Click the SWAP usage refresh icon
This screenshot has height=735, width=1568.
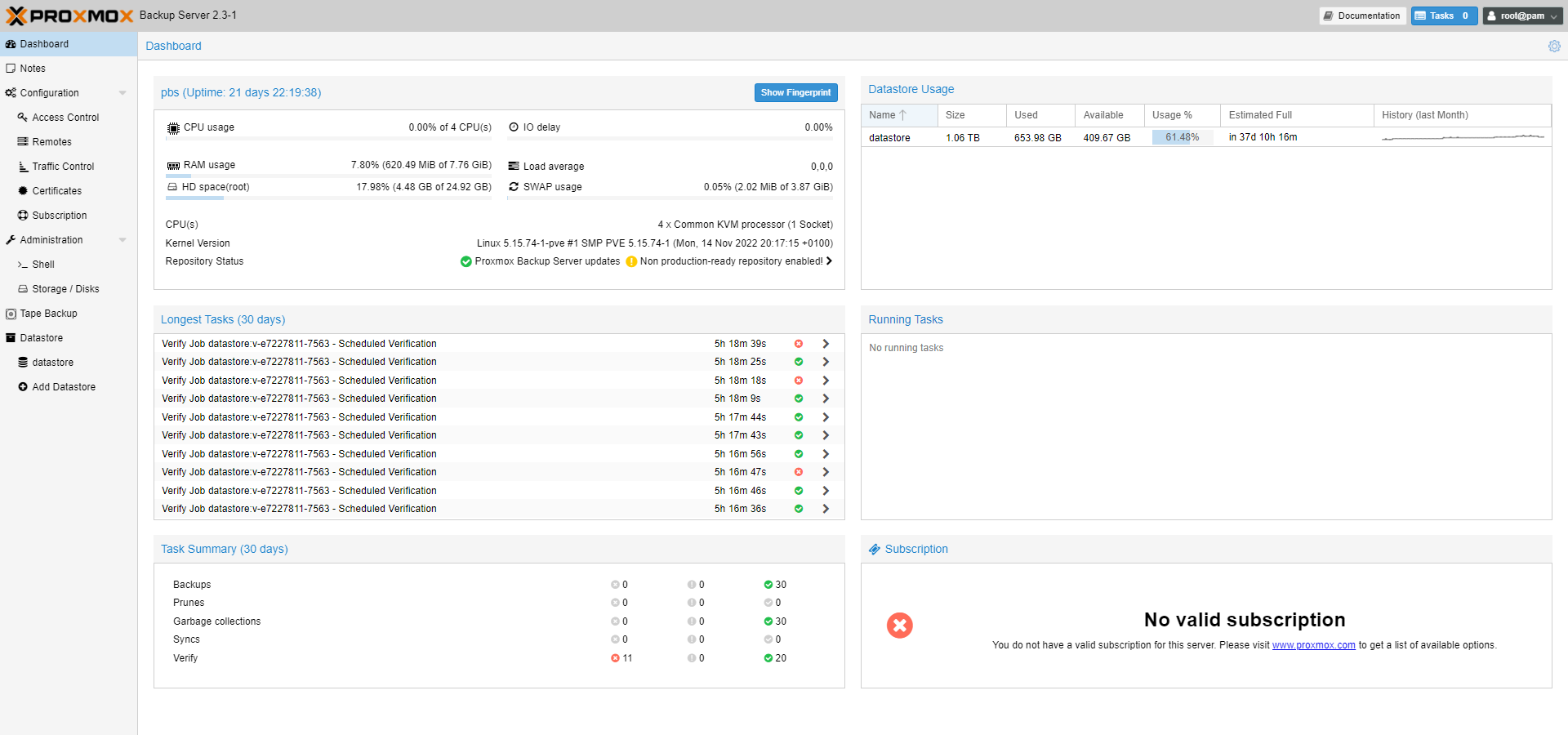(x=514, y=187)
